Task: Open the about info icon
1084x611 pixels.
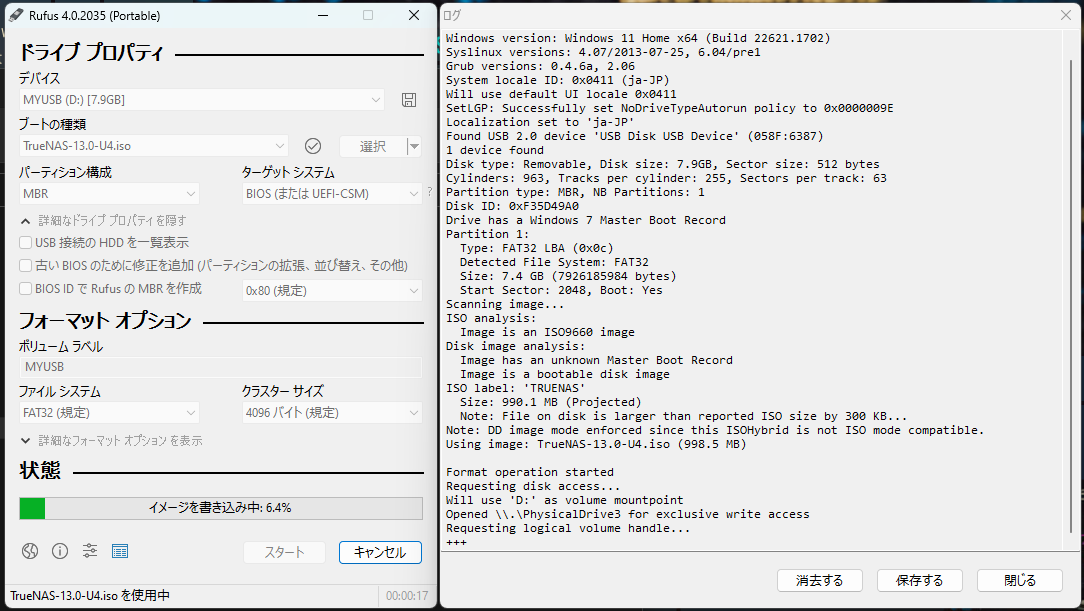Action: tap(60, 551)
